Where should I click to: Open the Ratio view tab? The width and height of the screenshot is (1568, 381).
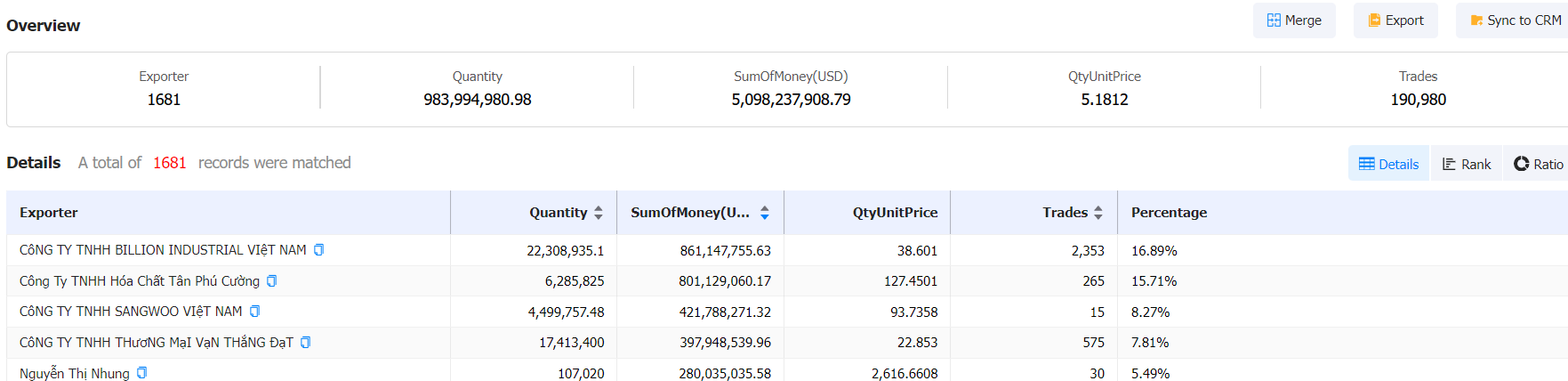point(1537,164)
